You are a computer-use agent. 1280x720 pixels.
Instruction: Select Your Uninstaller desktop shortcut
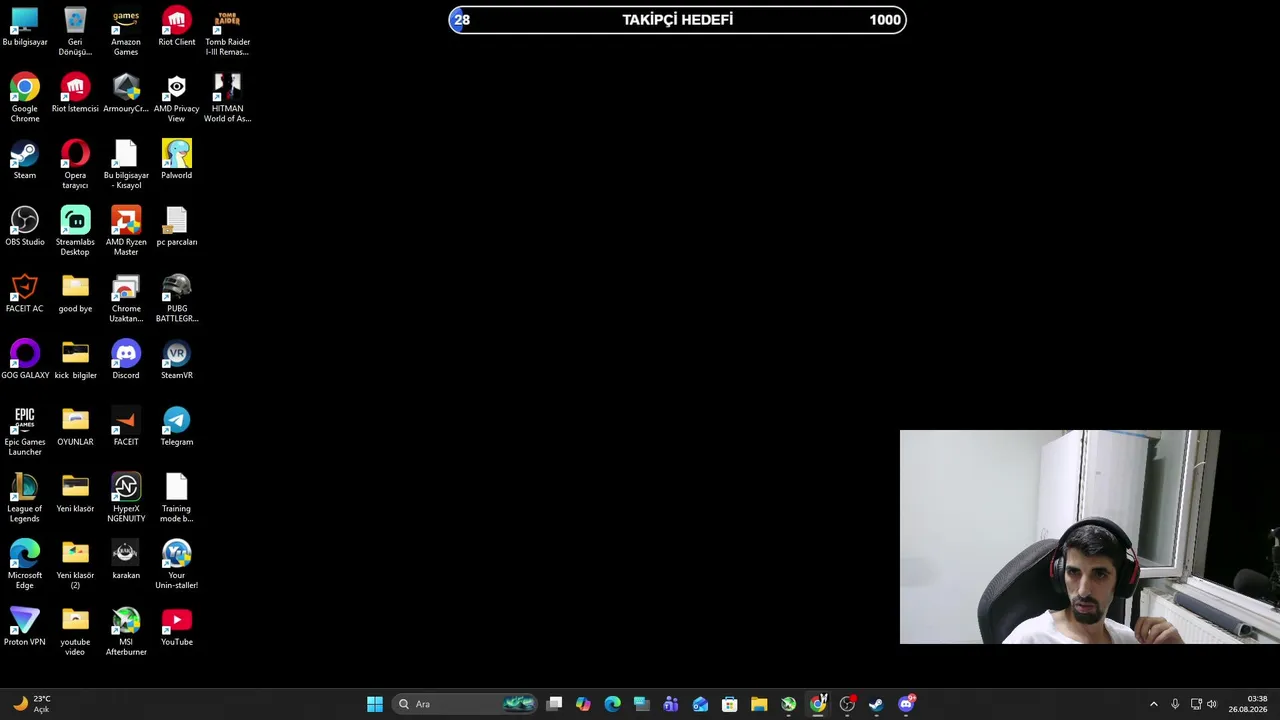(177, 565)
